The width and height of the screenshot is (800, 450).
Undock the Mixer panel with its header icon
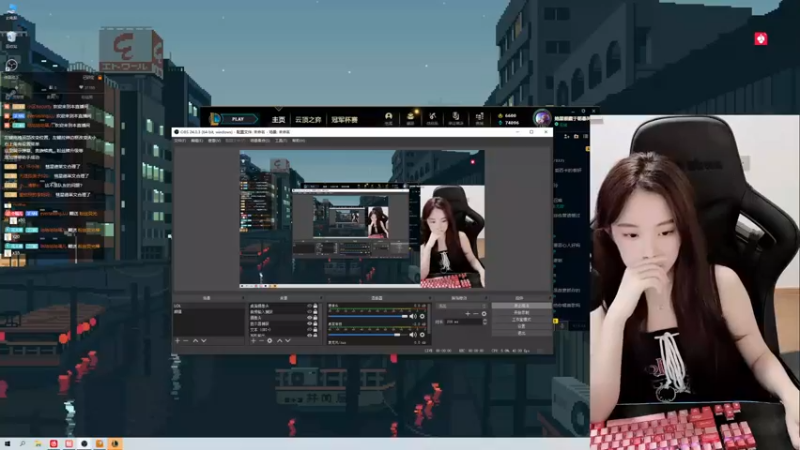point(430,298)
